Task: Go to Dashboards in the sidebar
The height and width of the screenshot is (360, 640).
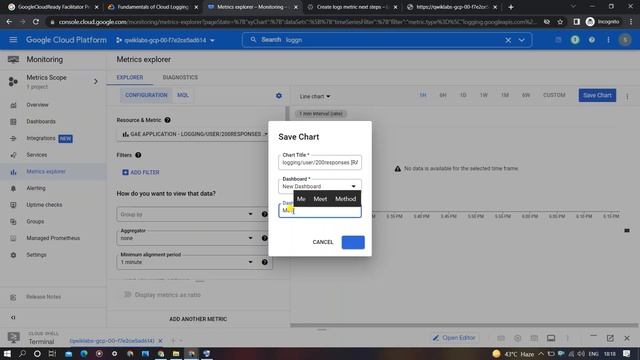Action: pyautogui.click(x=41, y=122)
